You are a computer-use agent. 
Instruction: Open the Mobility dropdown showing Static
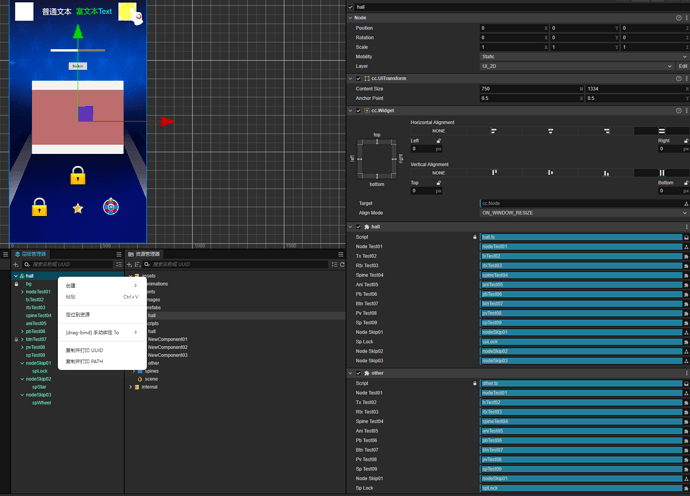pyautogui.click(x=584, y=57)
